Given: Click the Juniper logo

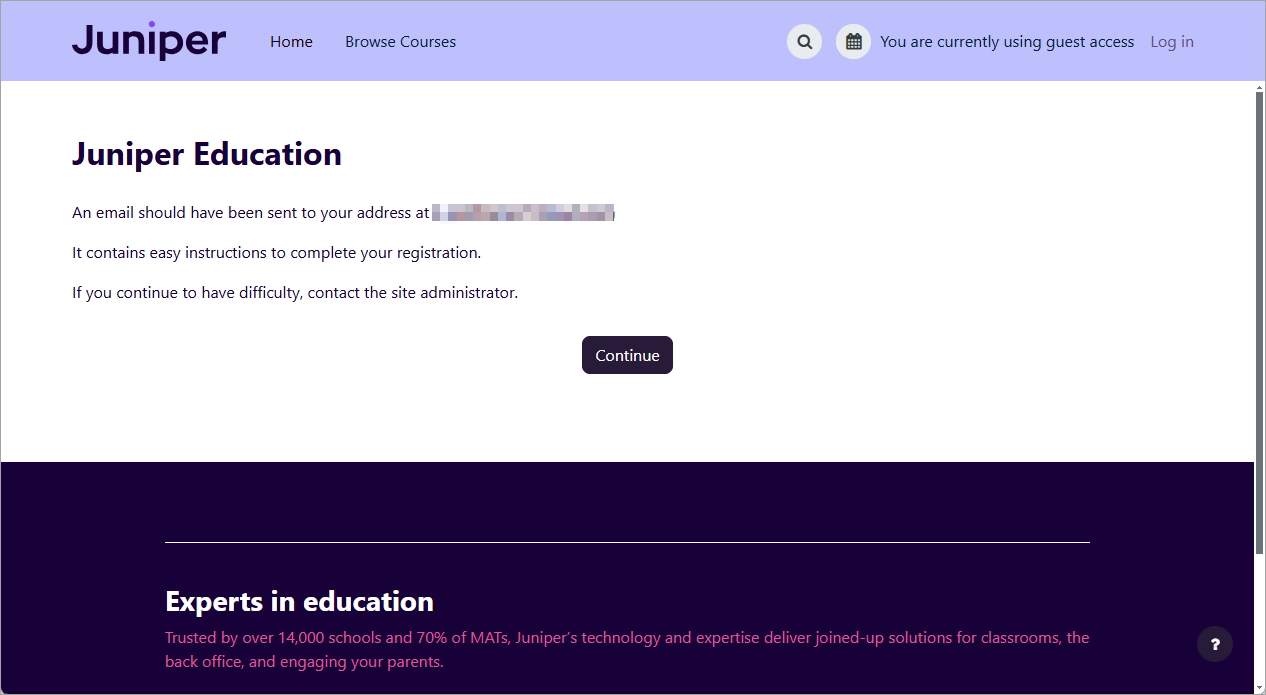Looking at the screenshot, I should pos(149,41).
